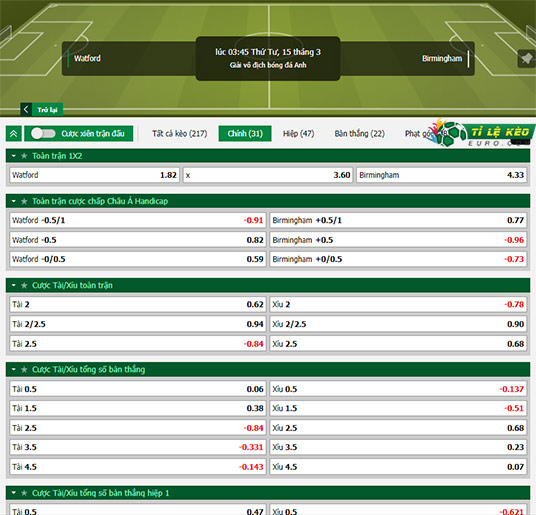Pick Birmingham win at 4.33 odds
The image size is (536, 515).
[441, 175]
